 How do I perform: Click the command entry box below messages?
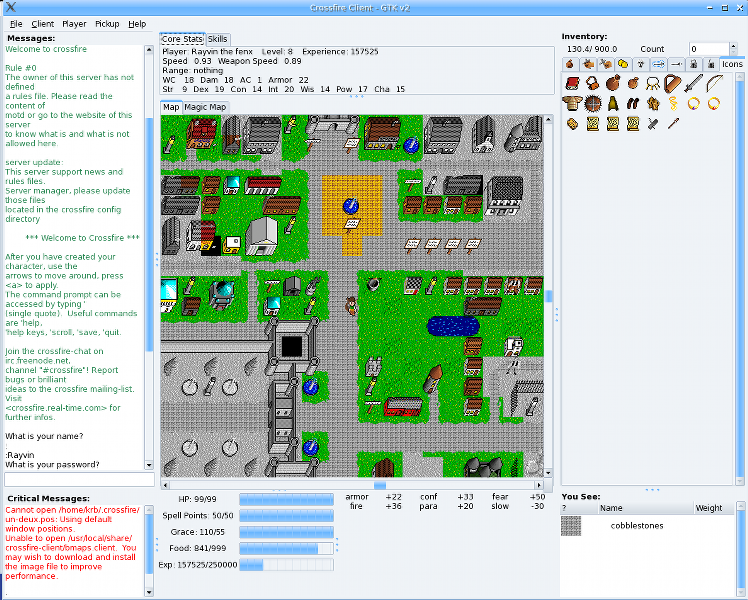[78, 479]
